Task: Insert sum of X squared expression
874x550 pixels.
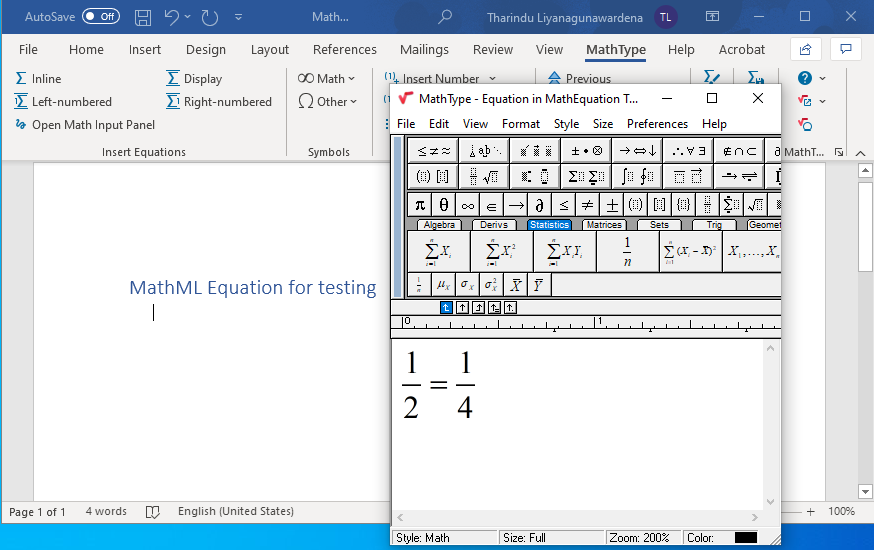Action: [x=502, y=251]
